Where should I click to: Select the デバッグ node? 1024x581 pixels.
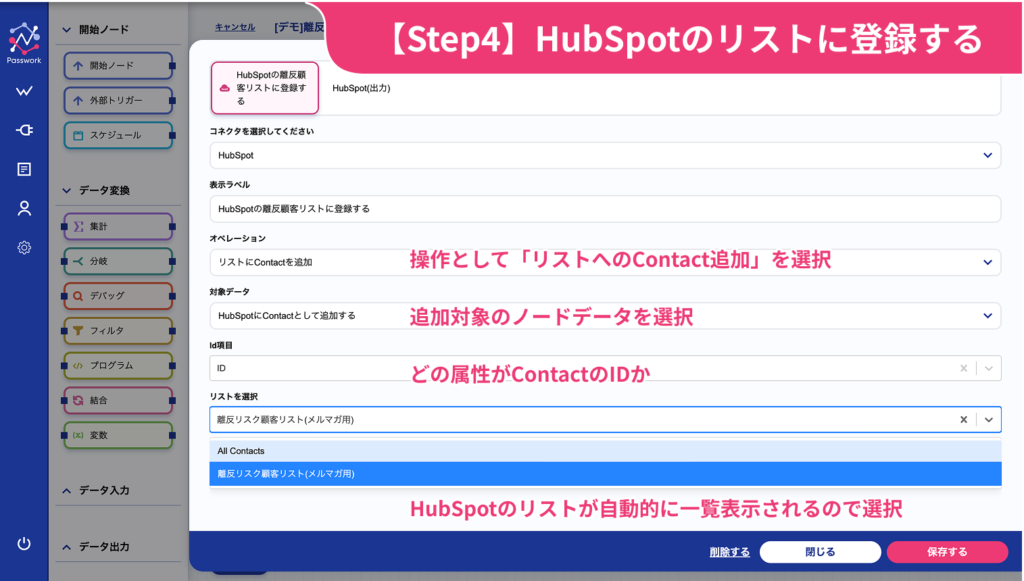pos(118,296)
